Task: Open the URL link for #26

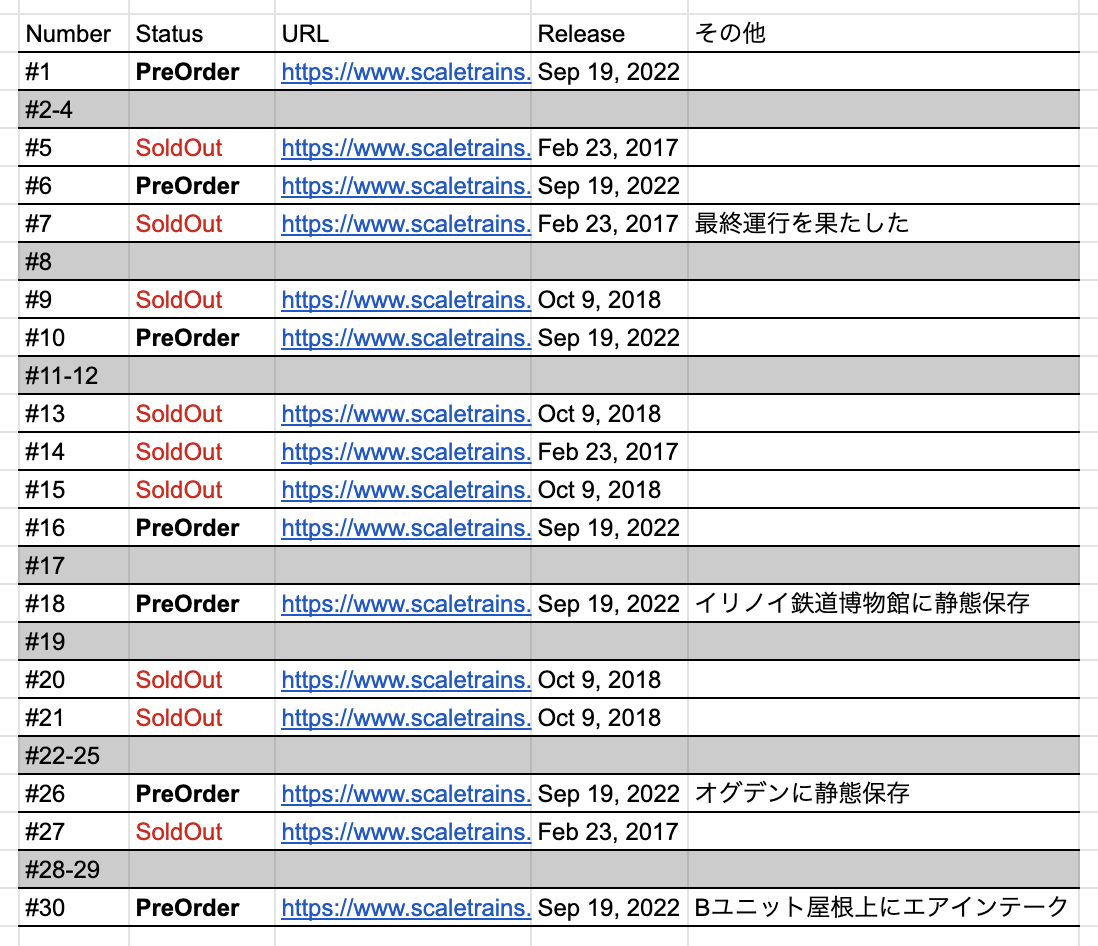Action: [x=405, y=794]
